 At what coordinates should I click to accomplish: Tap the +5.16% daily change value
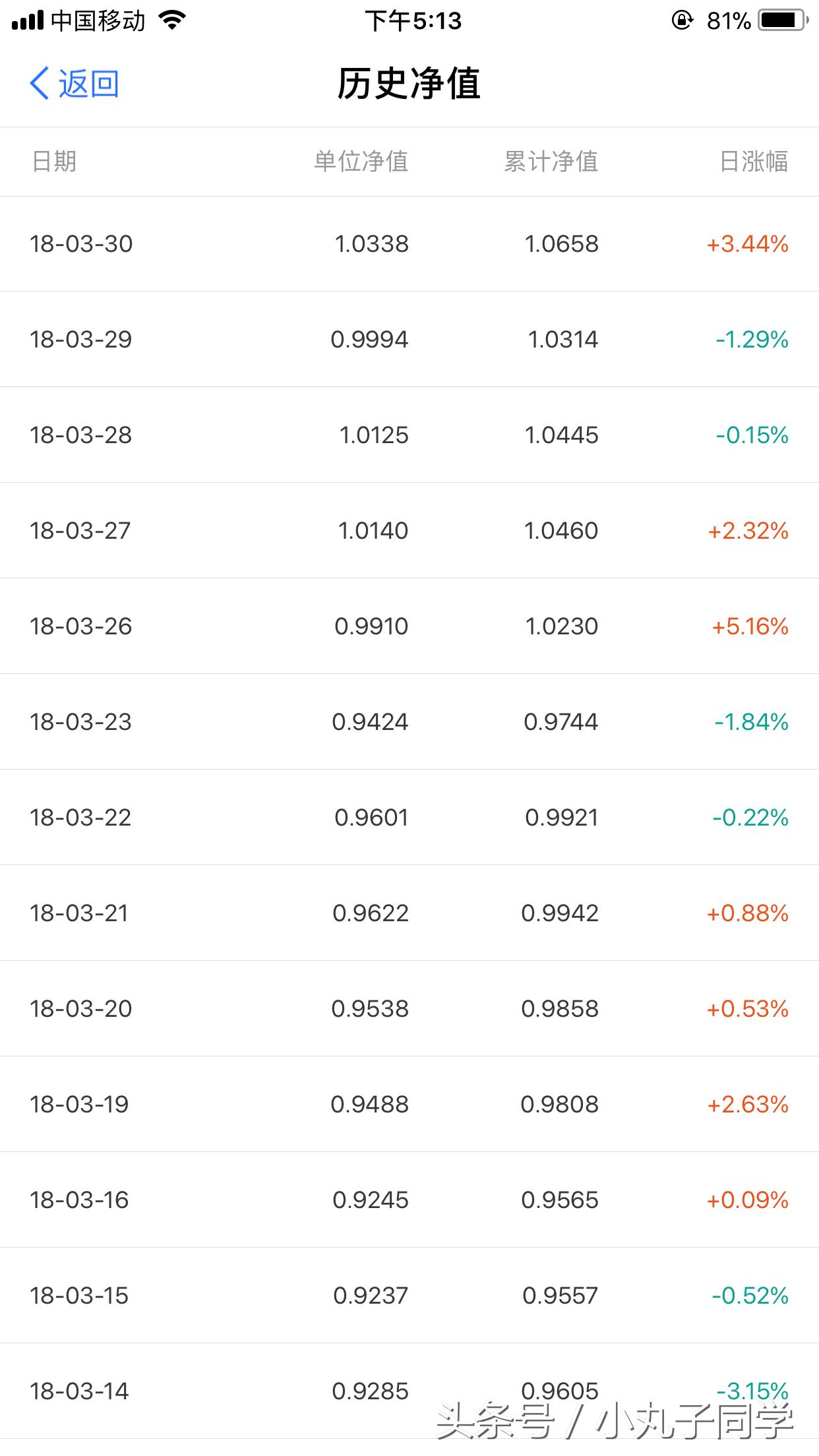point(750,626)
